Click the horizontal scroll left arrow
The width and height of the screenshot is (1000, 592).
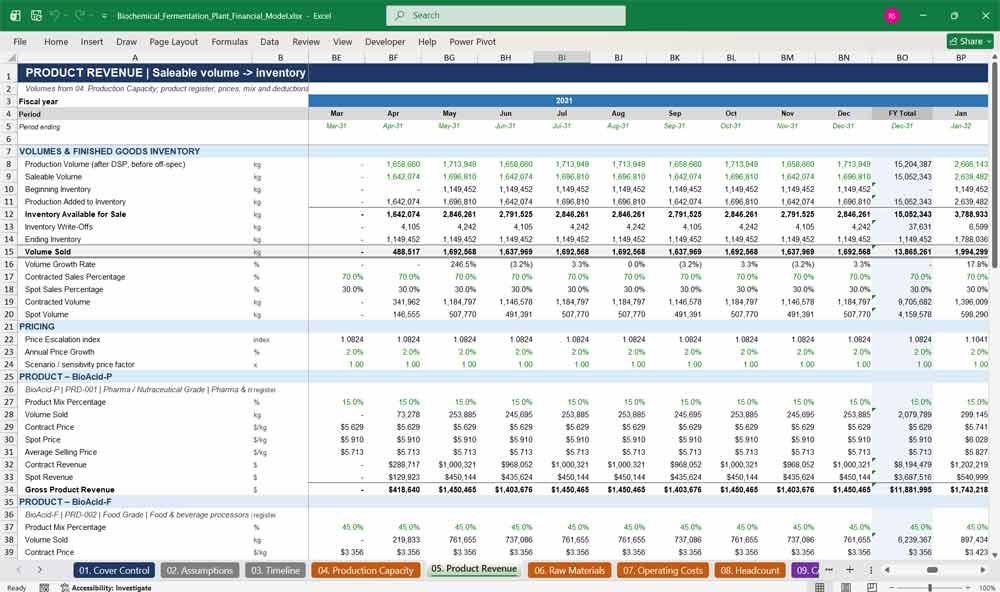886,570
